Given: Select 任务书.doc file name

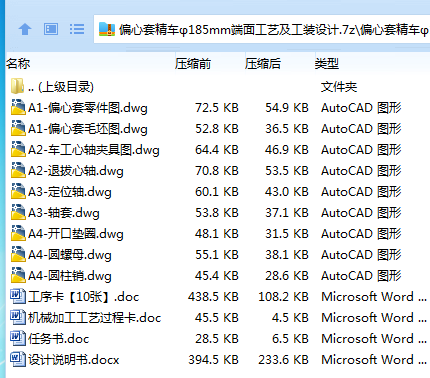Looking at the screenshot, I should tap(59, 339).
